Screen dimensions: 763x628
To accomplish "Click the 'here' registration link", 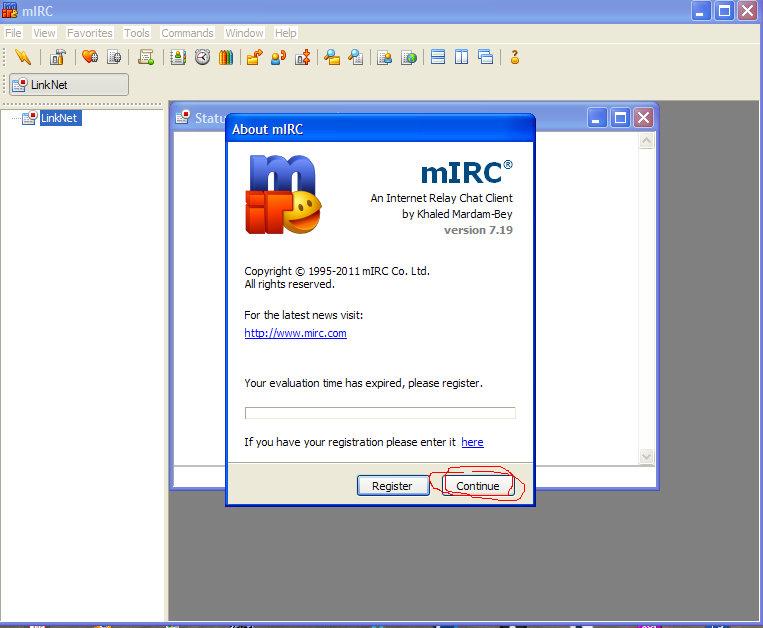I will [472, 442].
